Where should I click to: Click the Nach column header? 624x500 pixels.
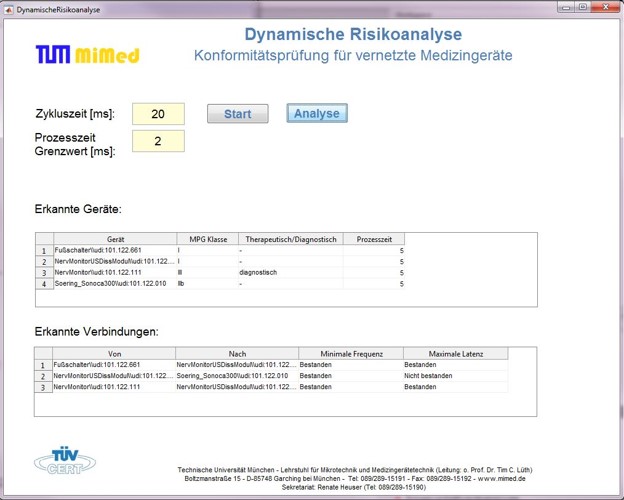(x=236, y=353)
